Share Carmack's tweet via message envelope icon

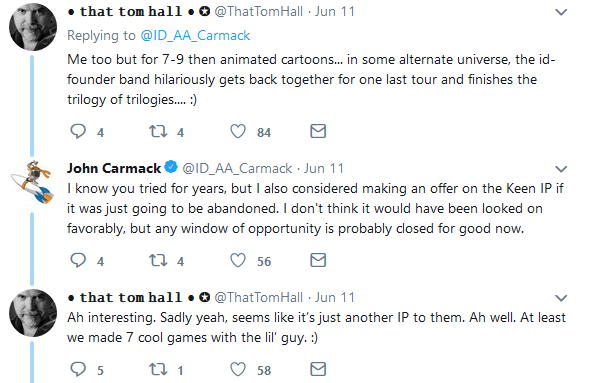pos(318,260)
